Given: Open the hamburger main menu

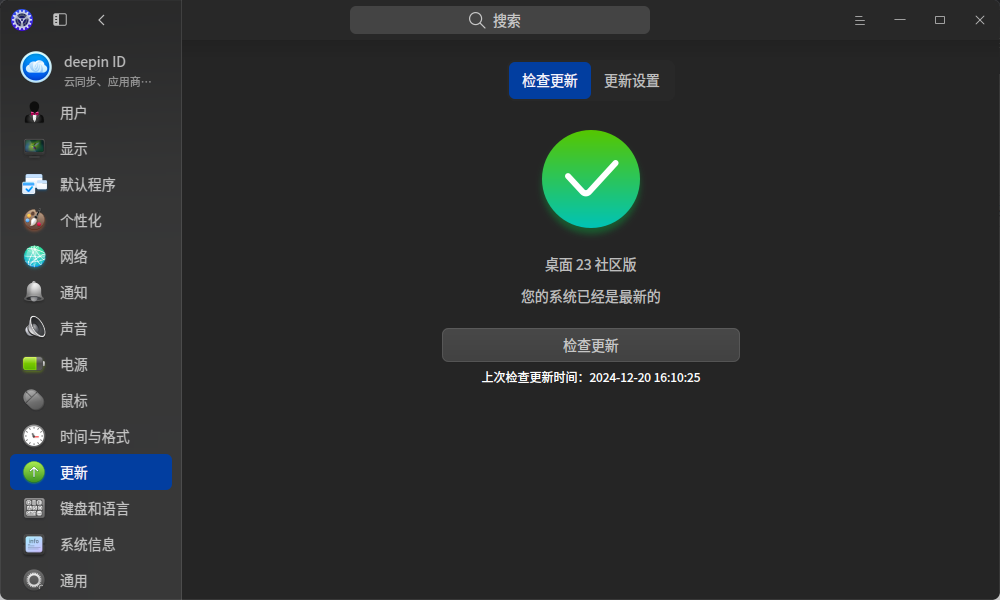Looking at the screenshot, I should [x=860, y=20].
